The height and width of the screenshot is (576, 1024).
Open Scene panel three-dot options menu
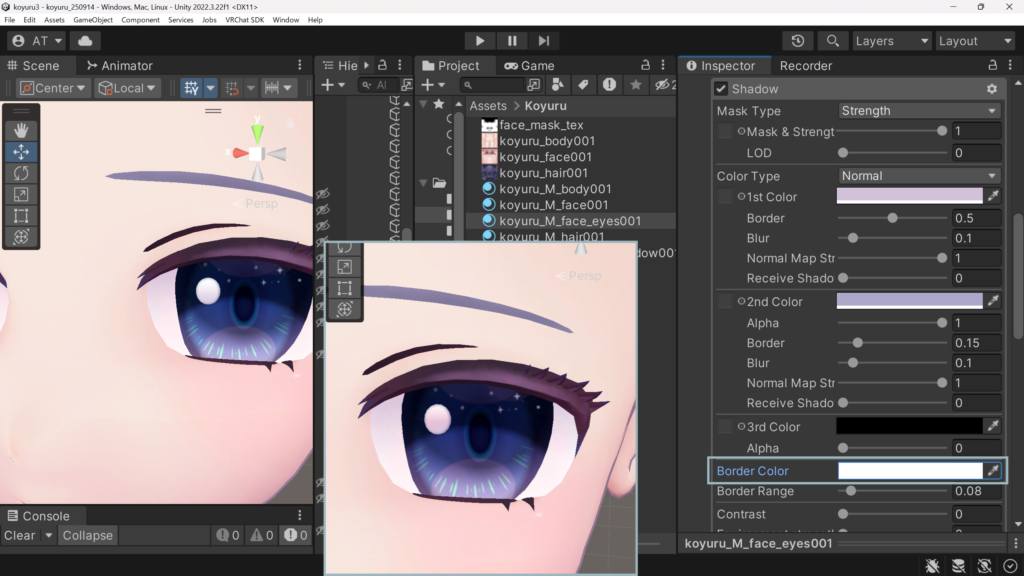coord(300,65)
